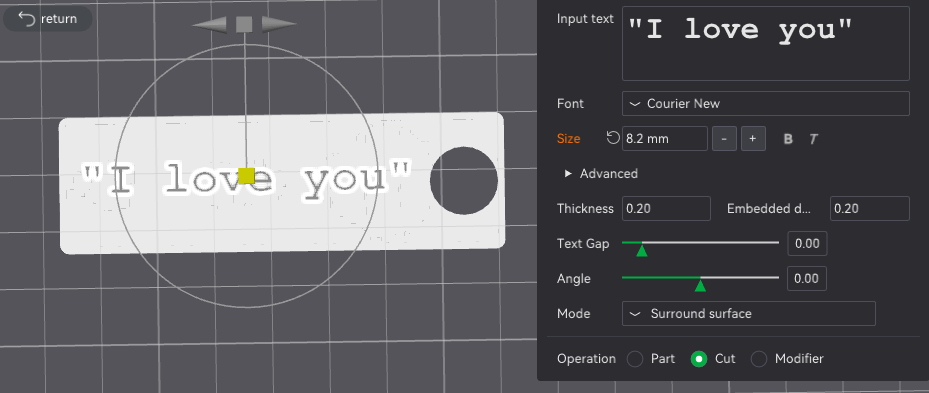This screenshot has width=929, height=393.
Task: Click the Embedded depth value field
Action: [x=870, y=209]
